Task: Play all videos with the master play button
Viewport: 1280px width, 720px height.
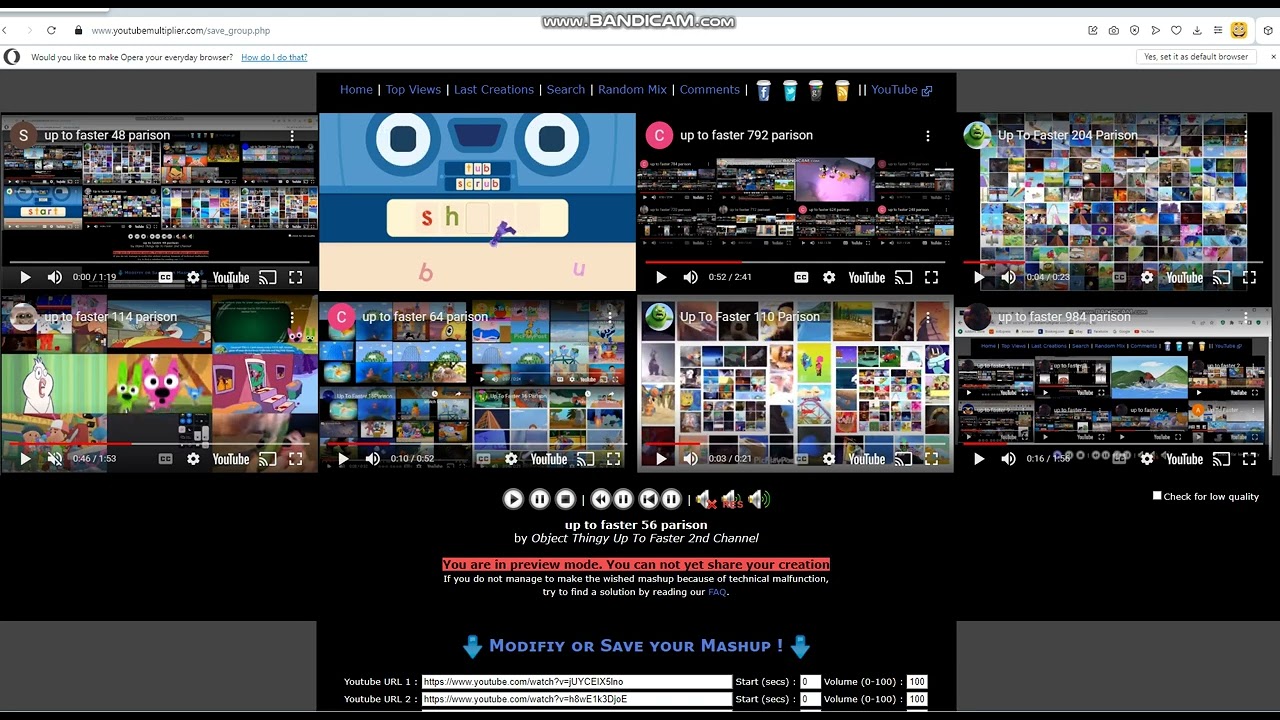Action: point(513,499)
